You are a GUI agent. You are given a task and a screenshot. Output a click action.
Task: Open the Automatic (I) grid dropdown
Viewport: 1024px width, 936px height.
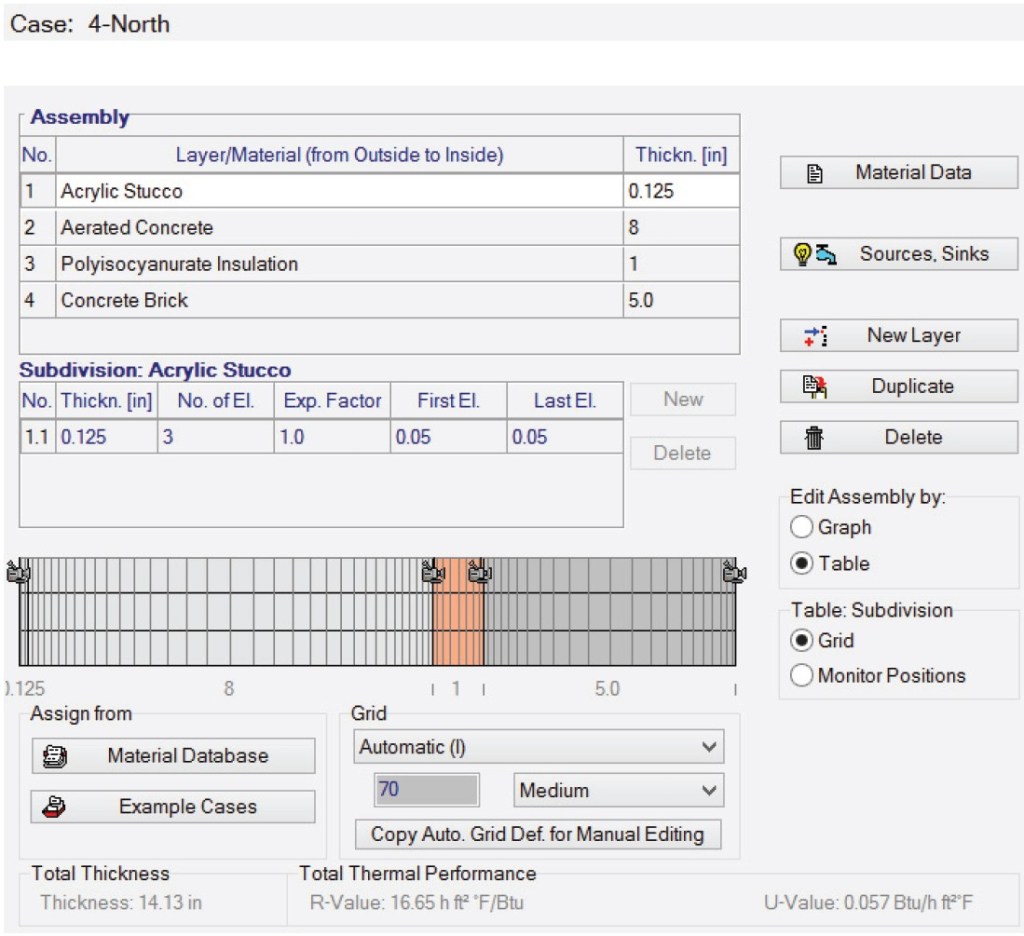coord(539,747)
